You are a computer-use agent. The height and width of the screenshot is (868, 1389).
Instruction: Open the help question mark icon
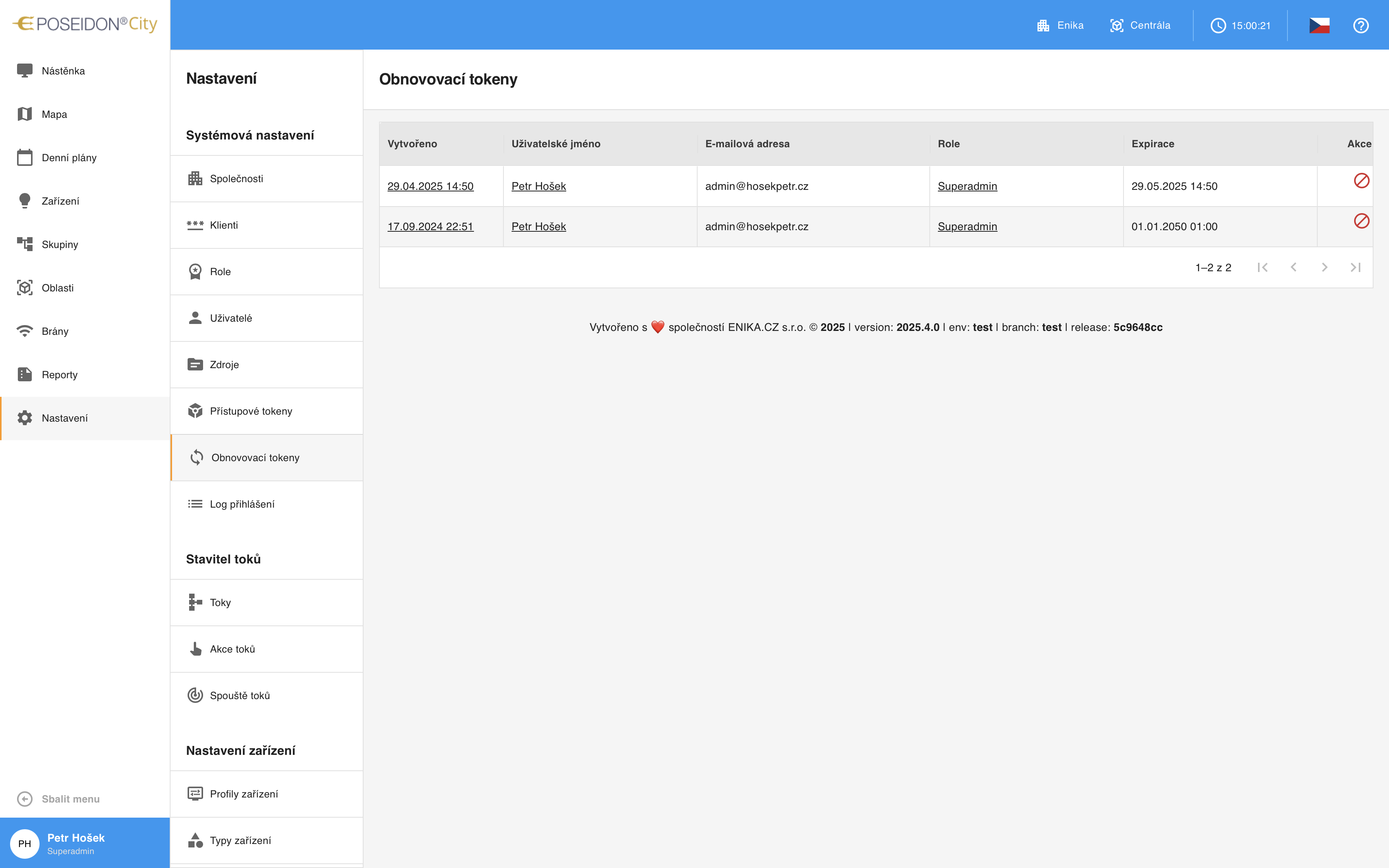point(1360,25)
